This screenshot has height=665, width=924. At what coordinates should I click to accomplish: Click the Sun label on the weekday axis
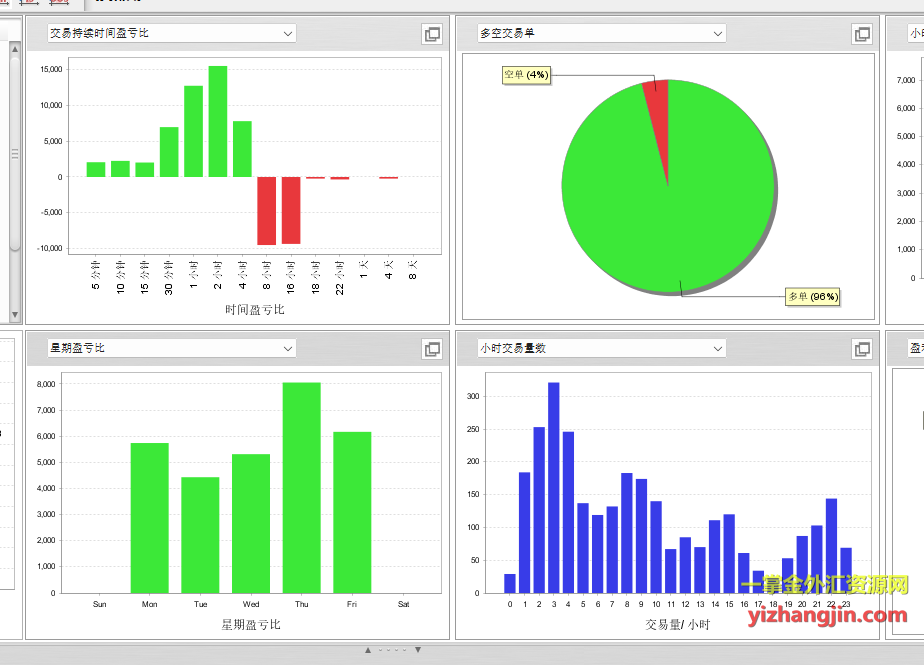click(100, 604)
